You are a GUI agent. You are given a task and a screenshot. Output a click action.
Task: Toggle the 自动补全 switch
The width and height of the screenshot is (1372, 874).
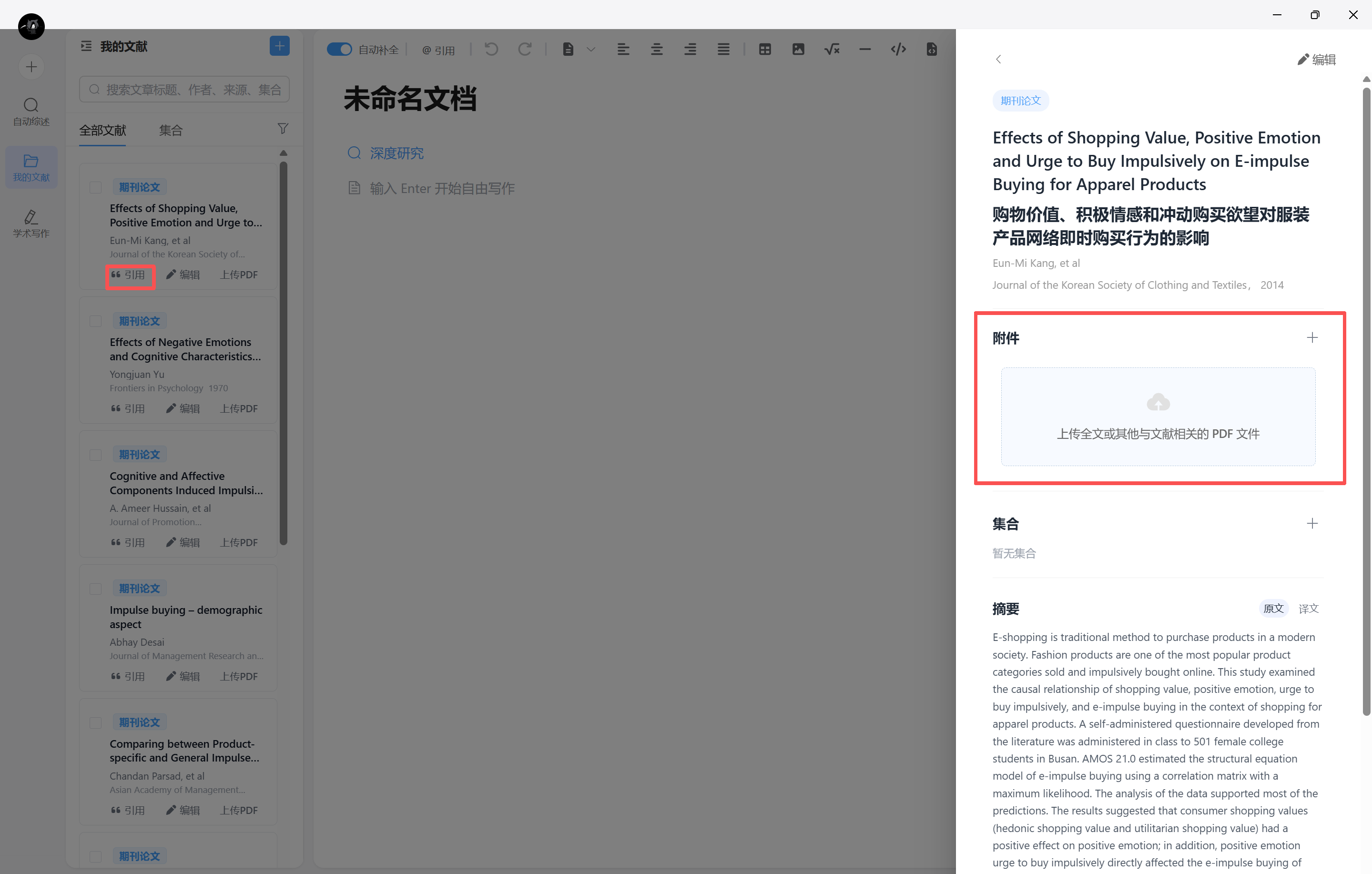(339, 50)
